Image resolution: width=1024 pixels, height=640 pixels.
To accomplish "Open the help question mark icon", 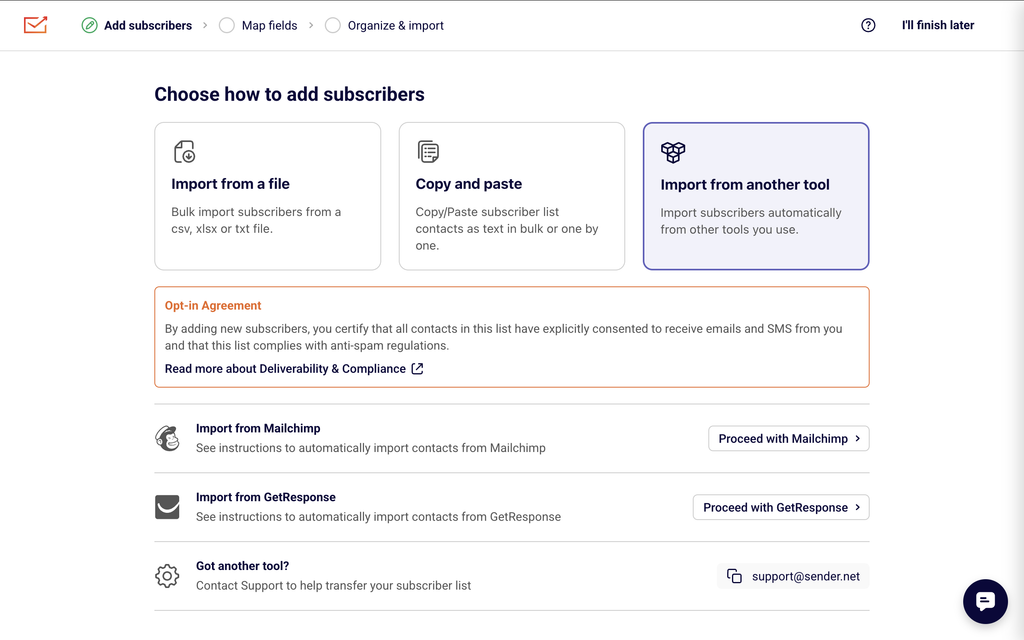I will 868,25.
